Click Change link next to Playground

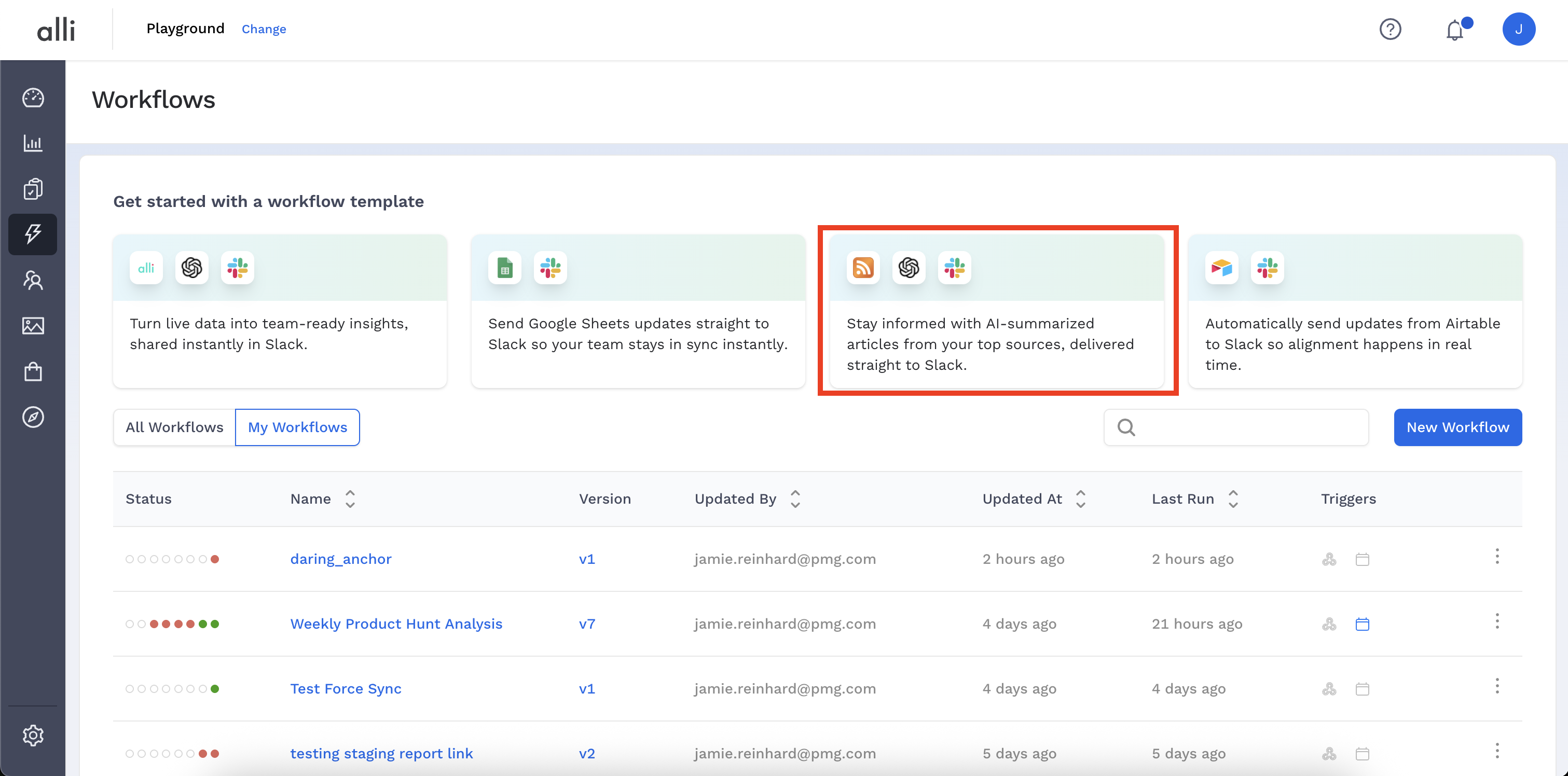tap(264, 29)
